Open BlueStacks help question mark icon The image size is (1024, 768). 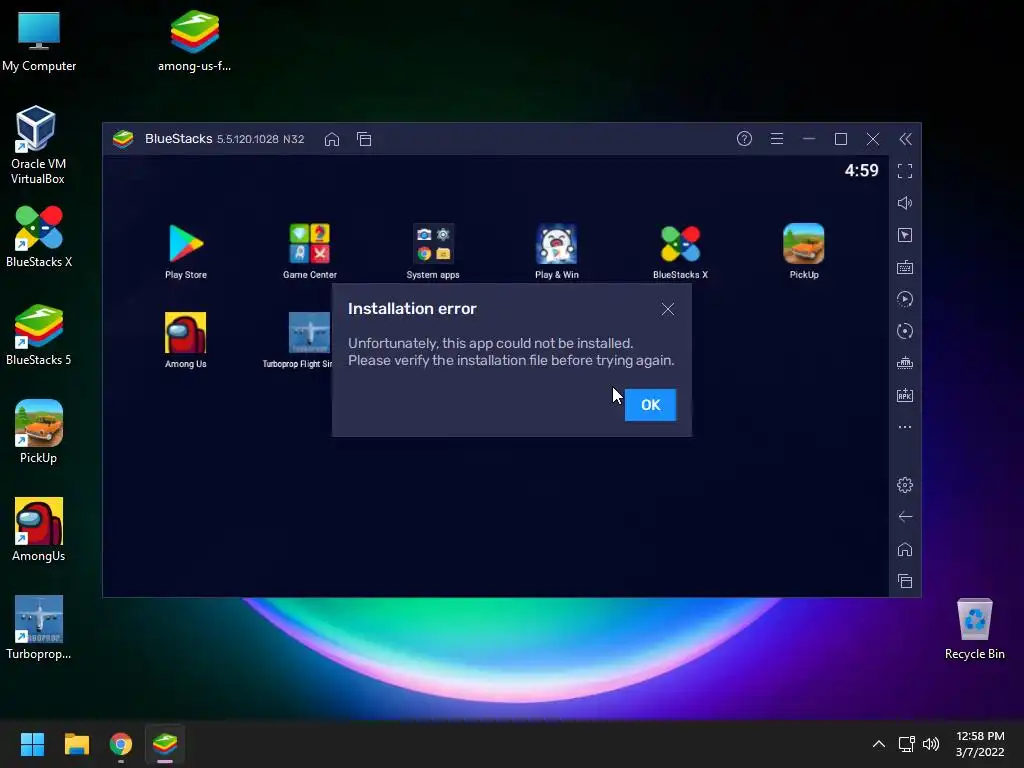coord(744,138)
